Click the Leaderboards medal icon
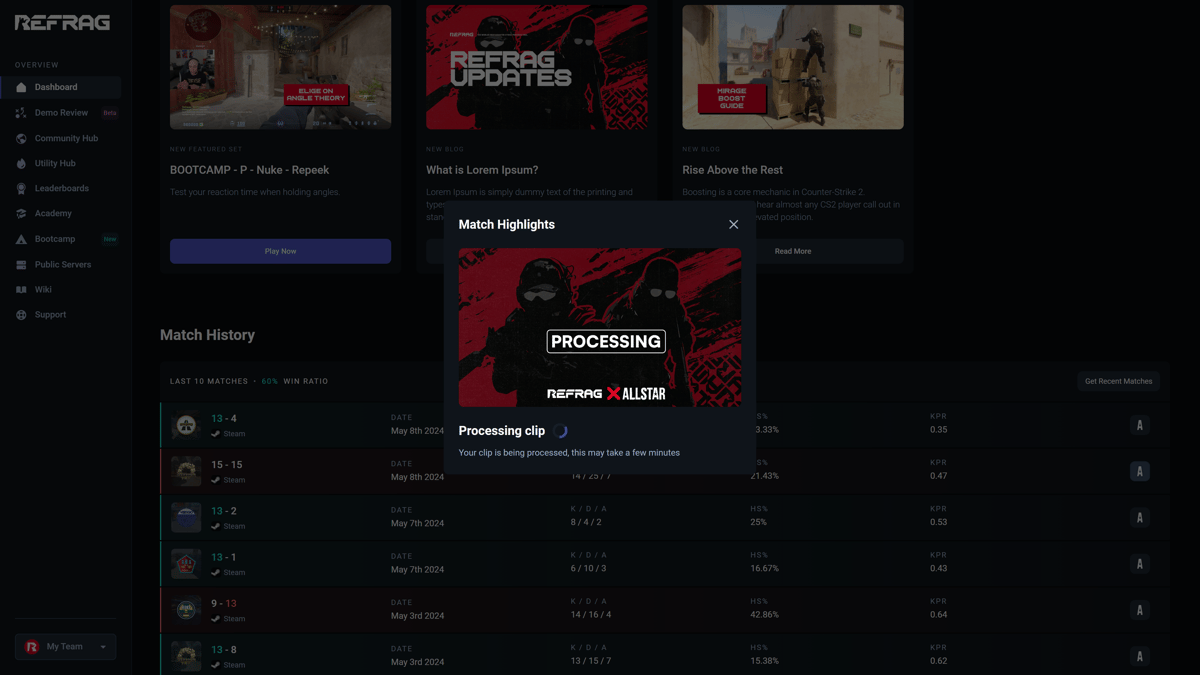Image resolution: width=1200 pixels, height=675 pixels. (x=21, y=188)
